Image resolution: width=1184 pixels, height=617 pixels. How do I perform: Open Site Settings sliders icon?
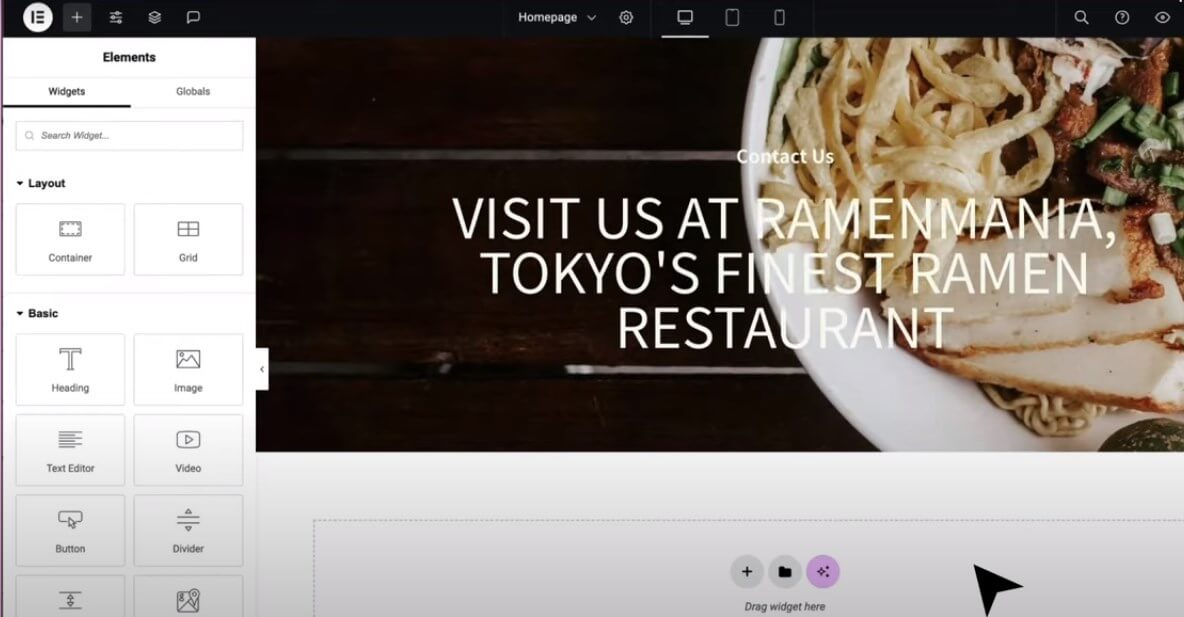point(116,17)
